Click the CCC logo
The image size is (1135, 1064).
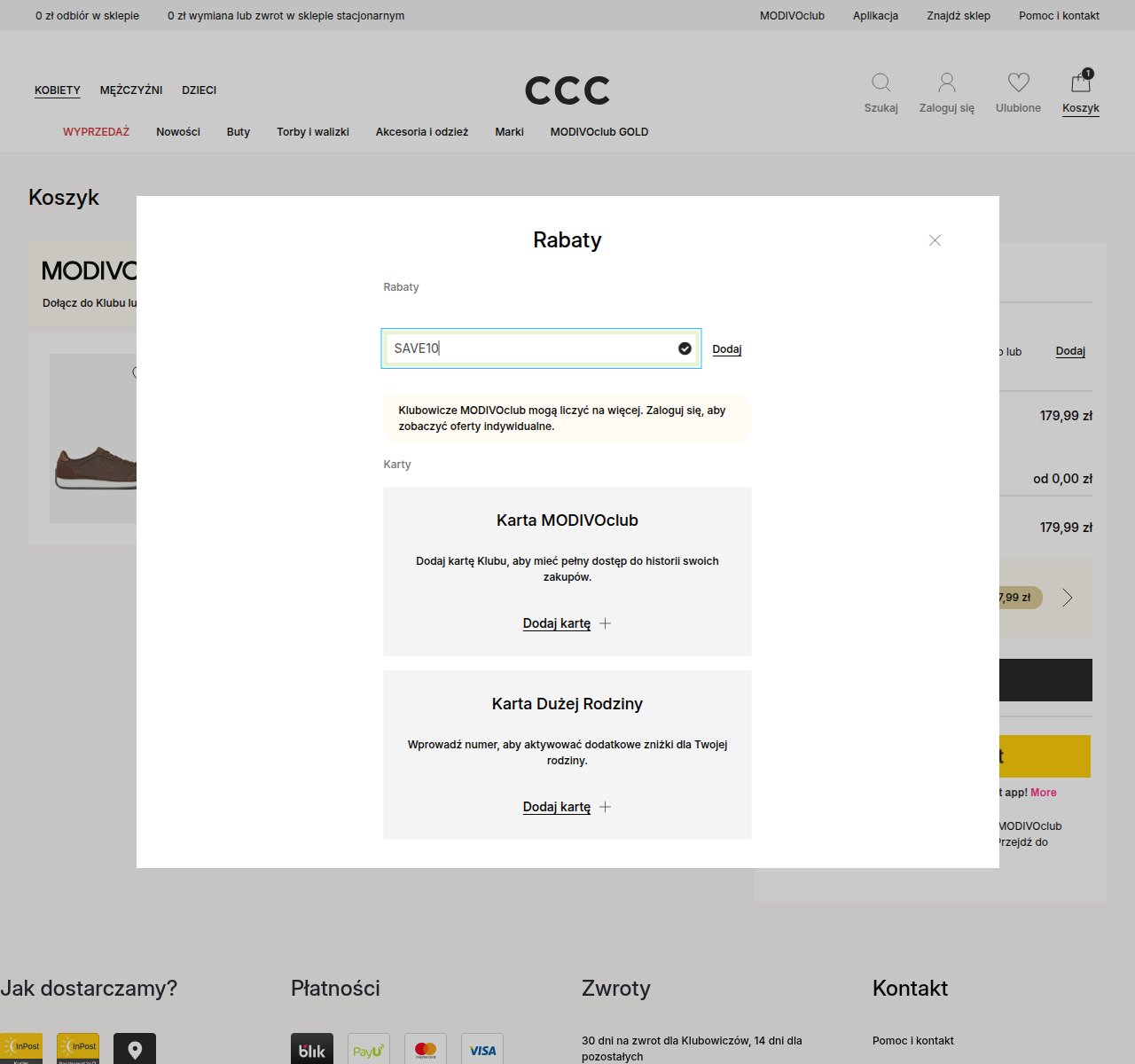(x=567, y=90)
